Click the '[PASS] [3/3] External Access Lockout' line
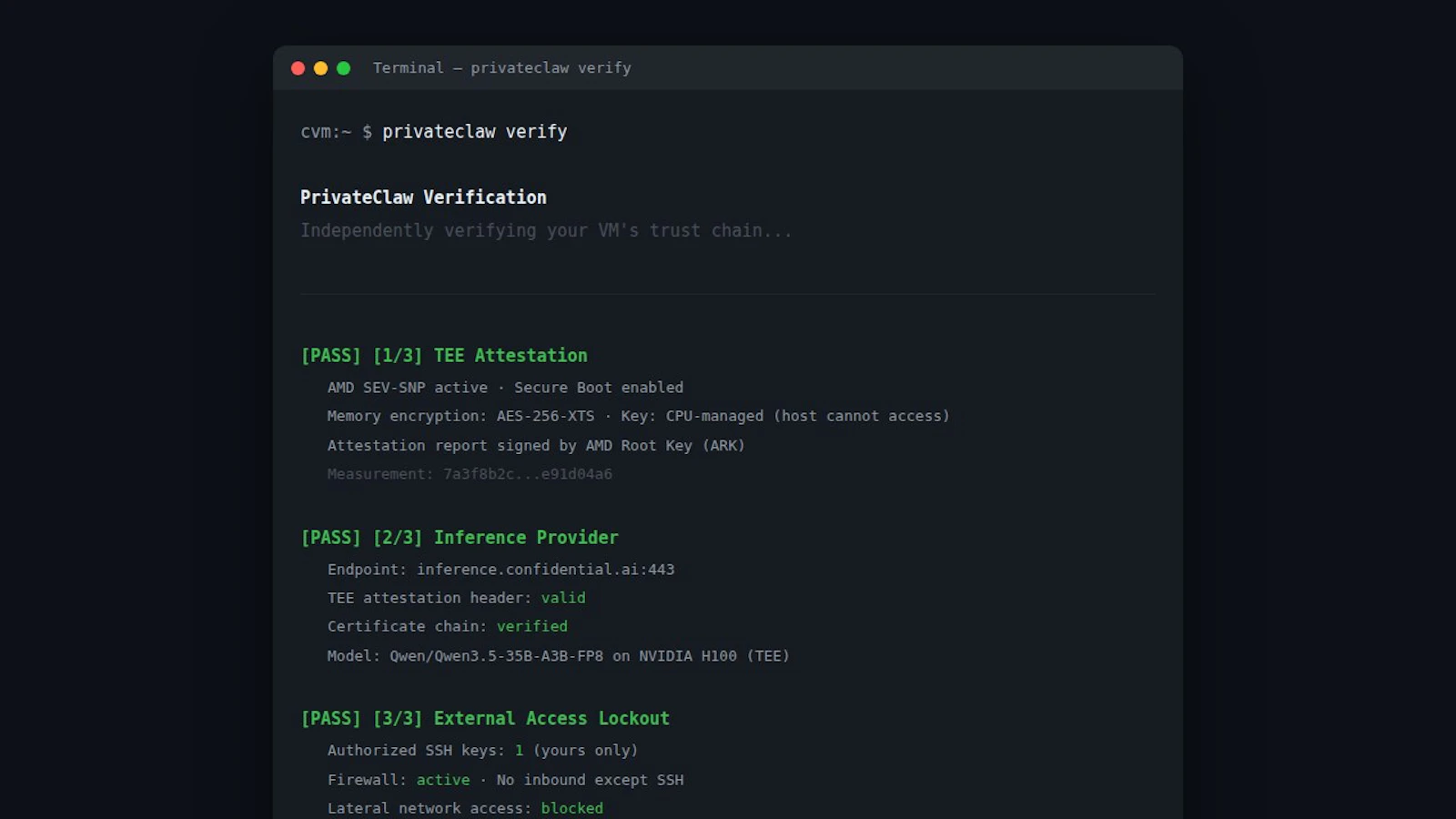 coord(485,719)
